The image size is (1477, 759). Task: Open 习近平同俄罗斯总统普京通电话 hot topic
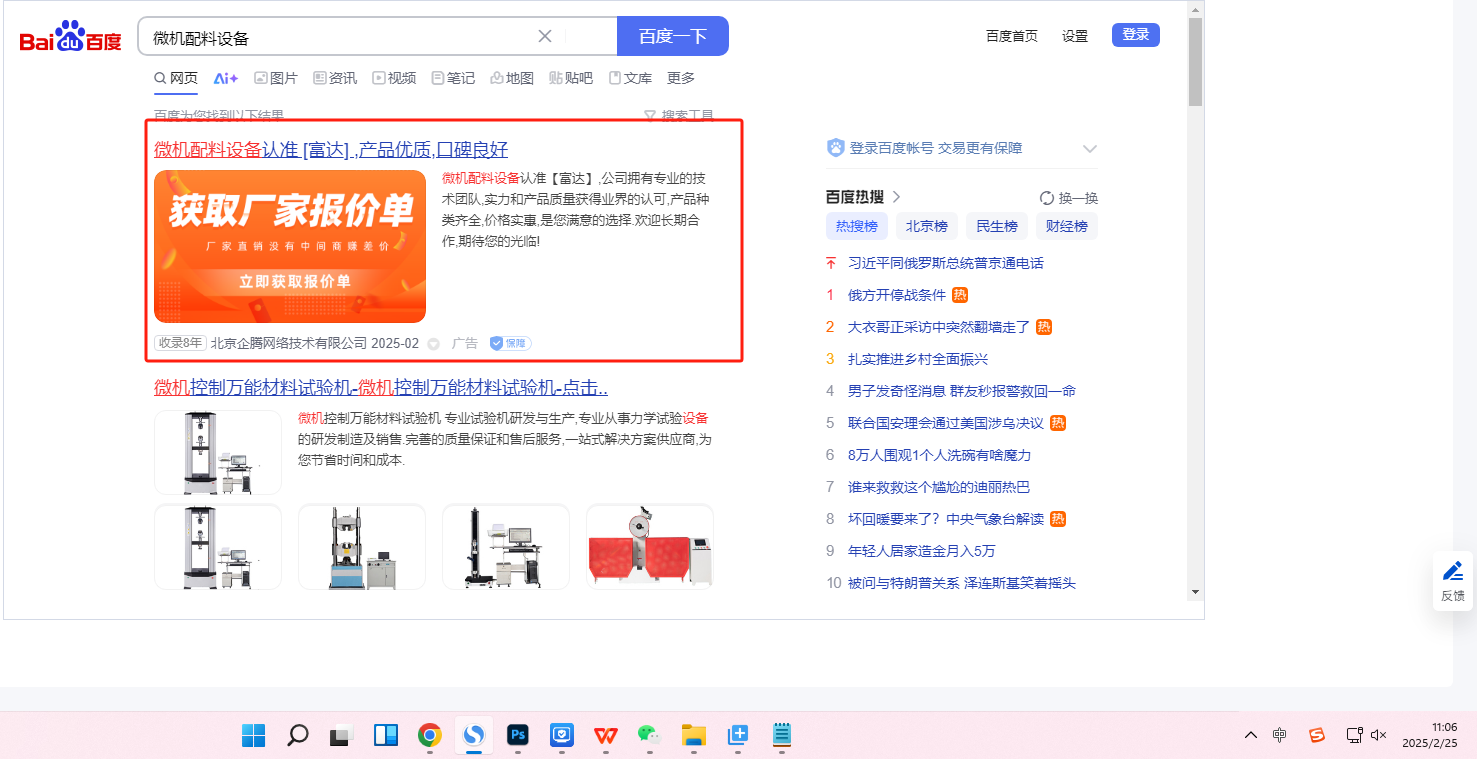(x=946, y=263)
